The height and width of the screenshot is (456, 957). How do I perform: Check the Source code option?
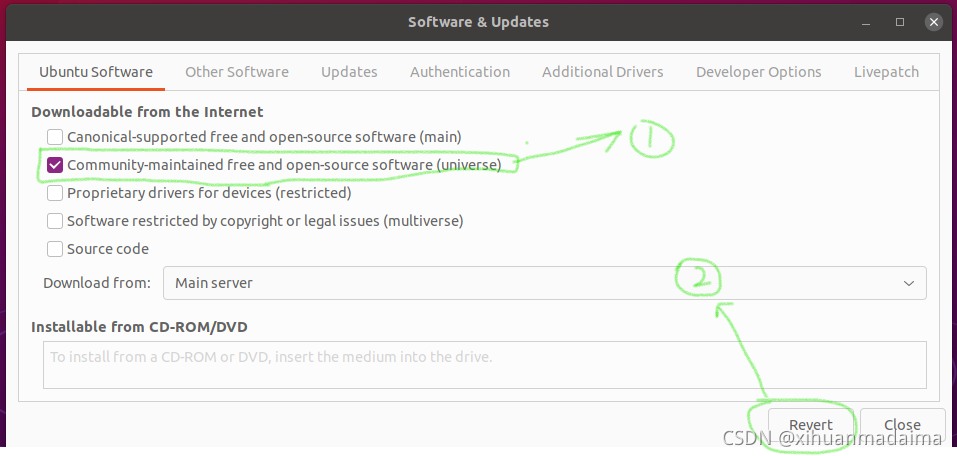[x=55, y=249]
